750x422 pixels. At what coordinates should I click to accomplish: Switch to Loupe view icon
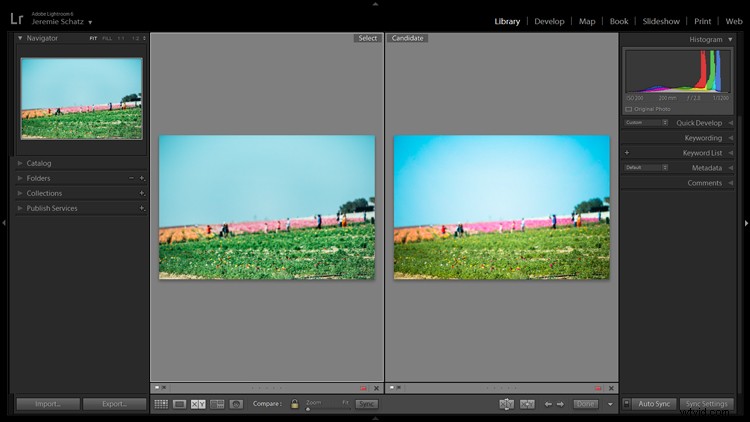(x=179, y=404)
